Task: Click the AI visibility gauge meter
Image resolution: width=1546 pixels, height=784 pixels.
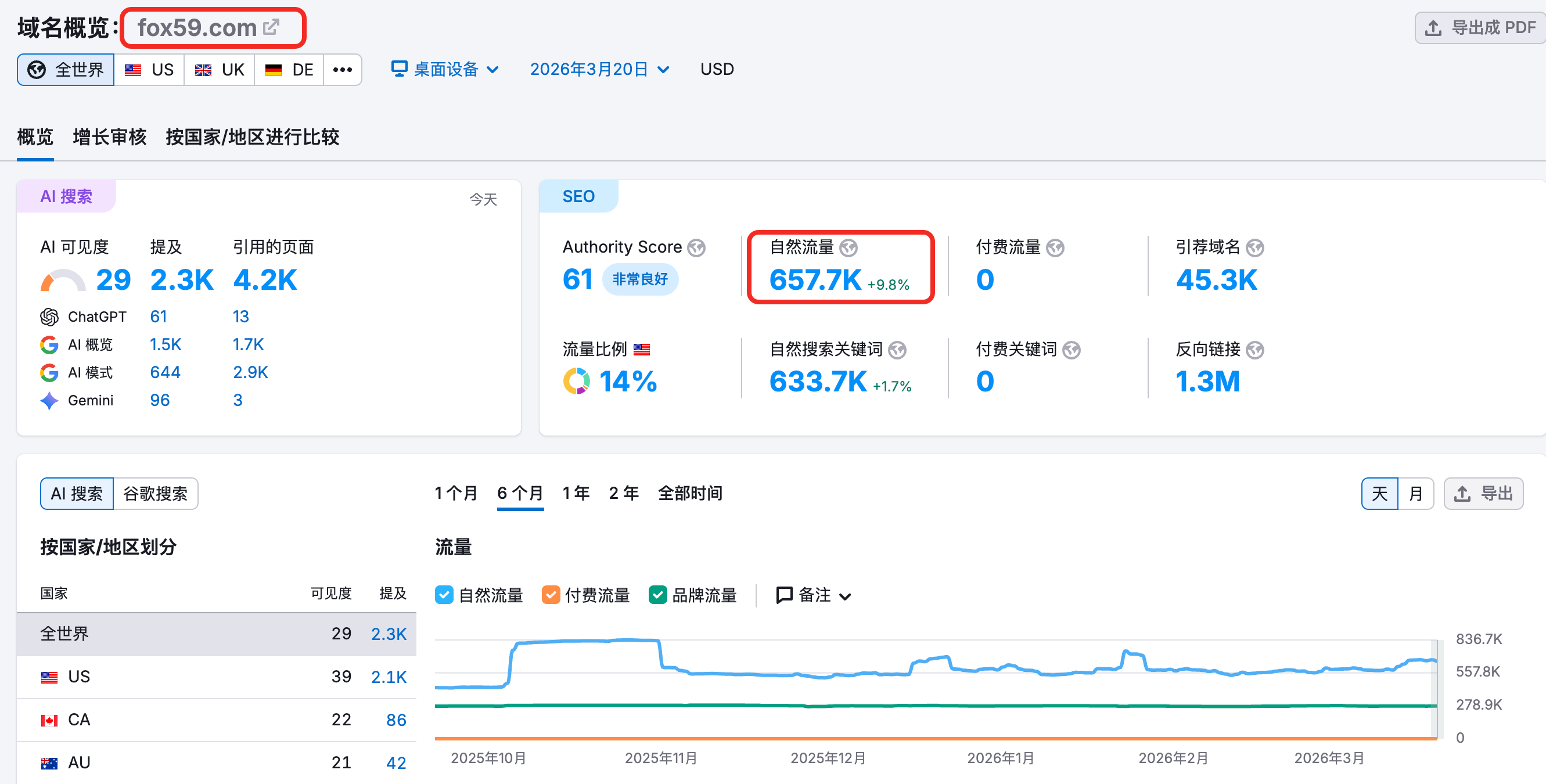Action: (x=63, y=280)
